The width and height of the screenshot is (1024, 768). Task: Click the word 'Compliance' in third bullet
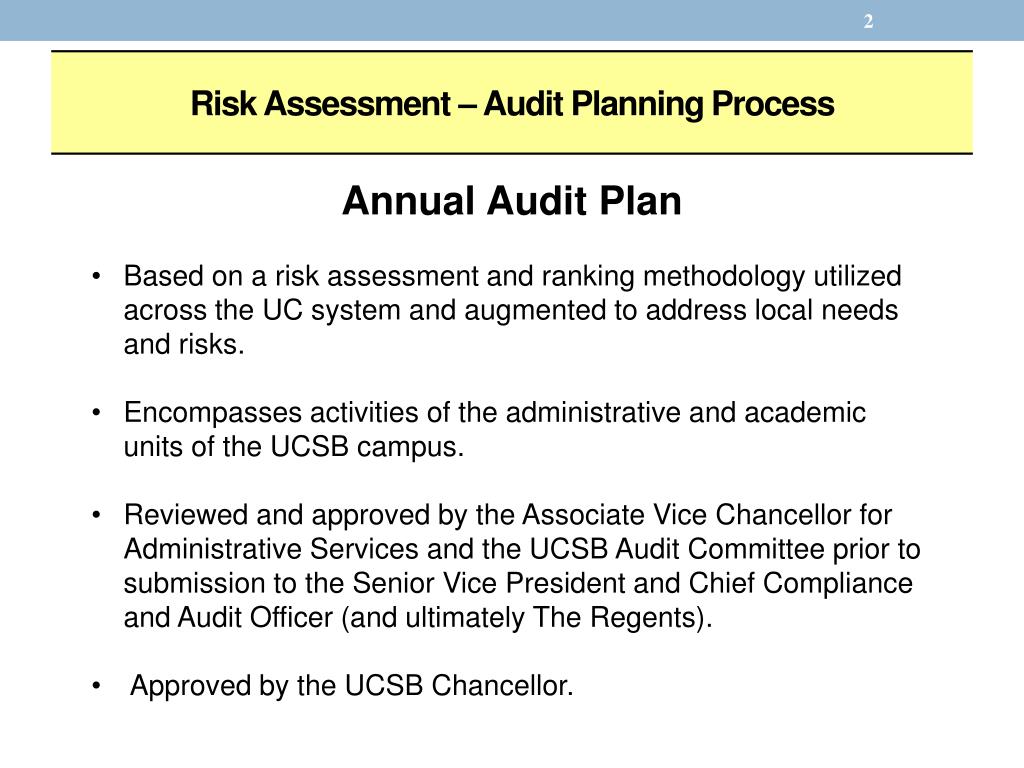click(837, 584)
